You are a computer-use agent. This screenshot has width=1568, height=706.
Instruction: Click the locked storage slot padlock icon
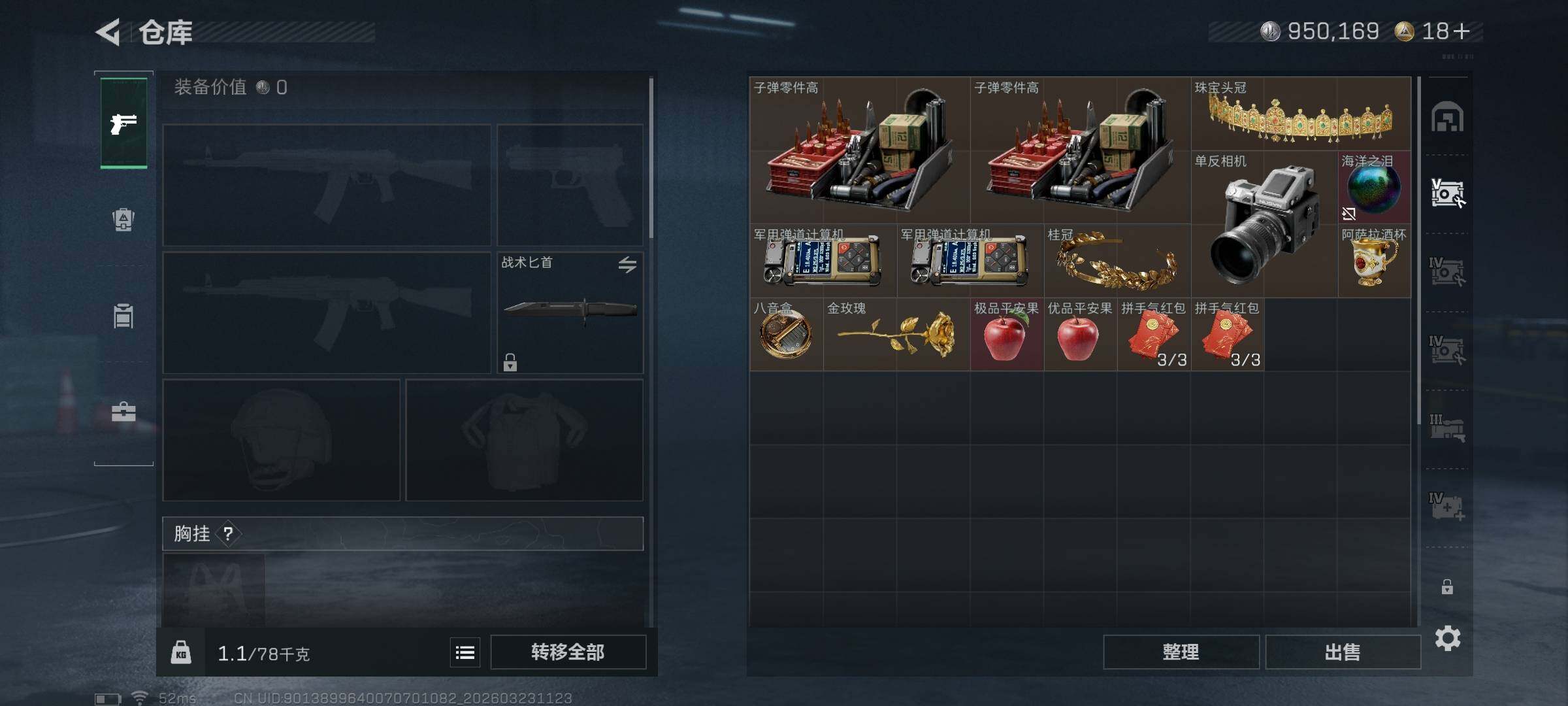pos(1447,586)
